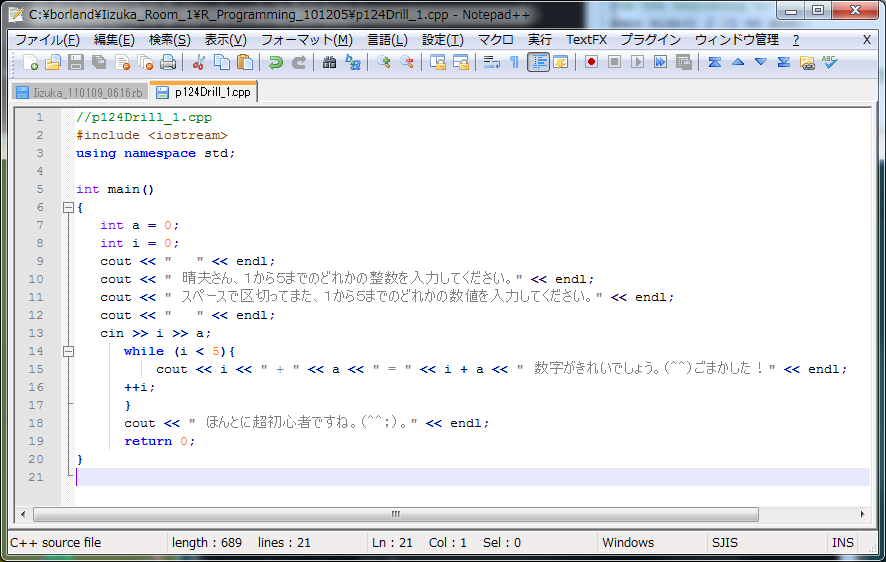Start macro recording with red dot

tap(591, 62)
